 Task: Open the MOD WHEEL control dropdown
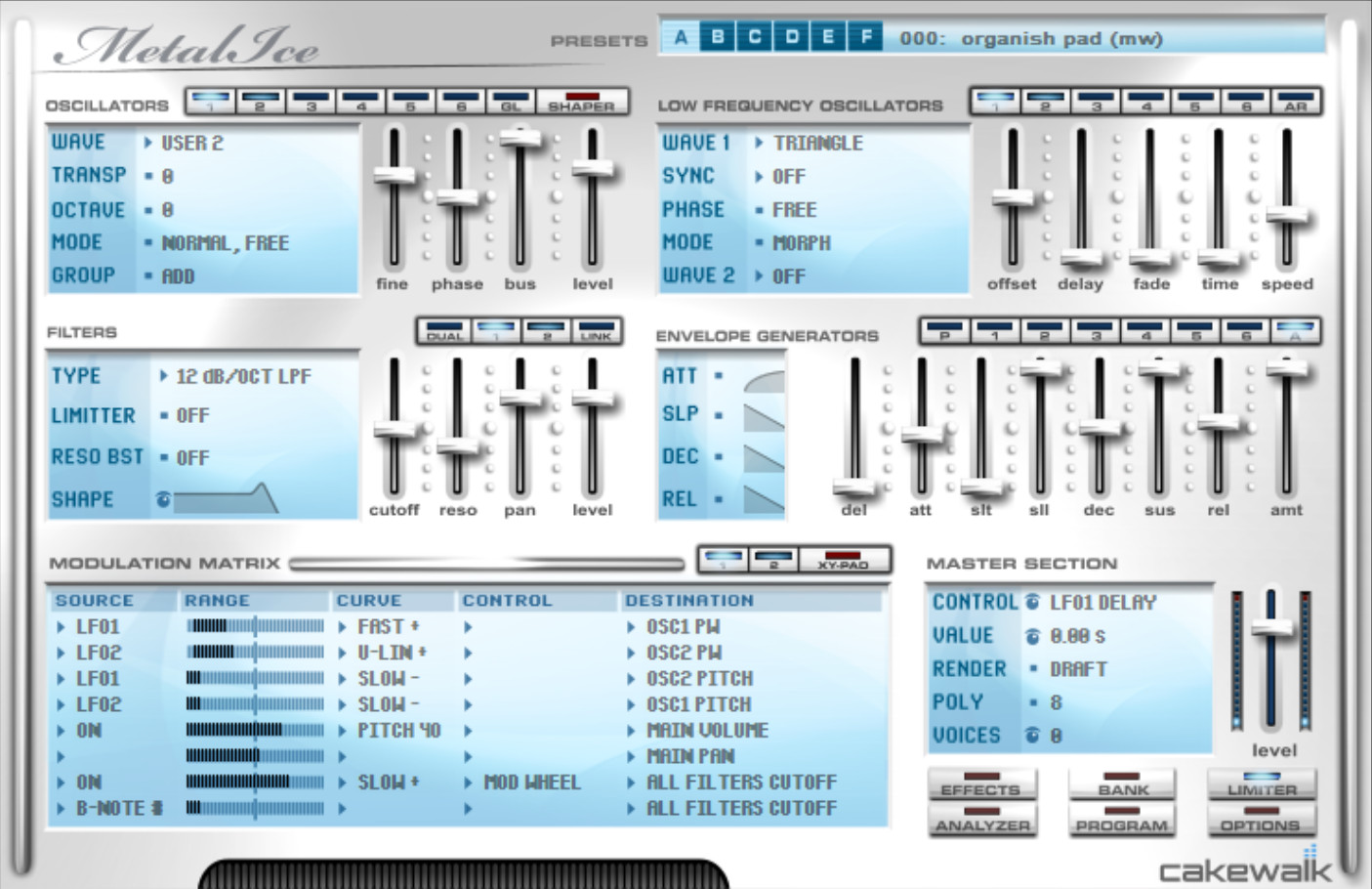pyautogui.click(x=522, y=783)
